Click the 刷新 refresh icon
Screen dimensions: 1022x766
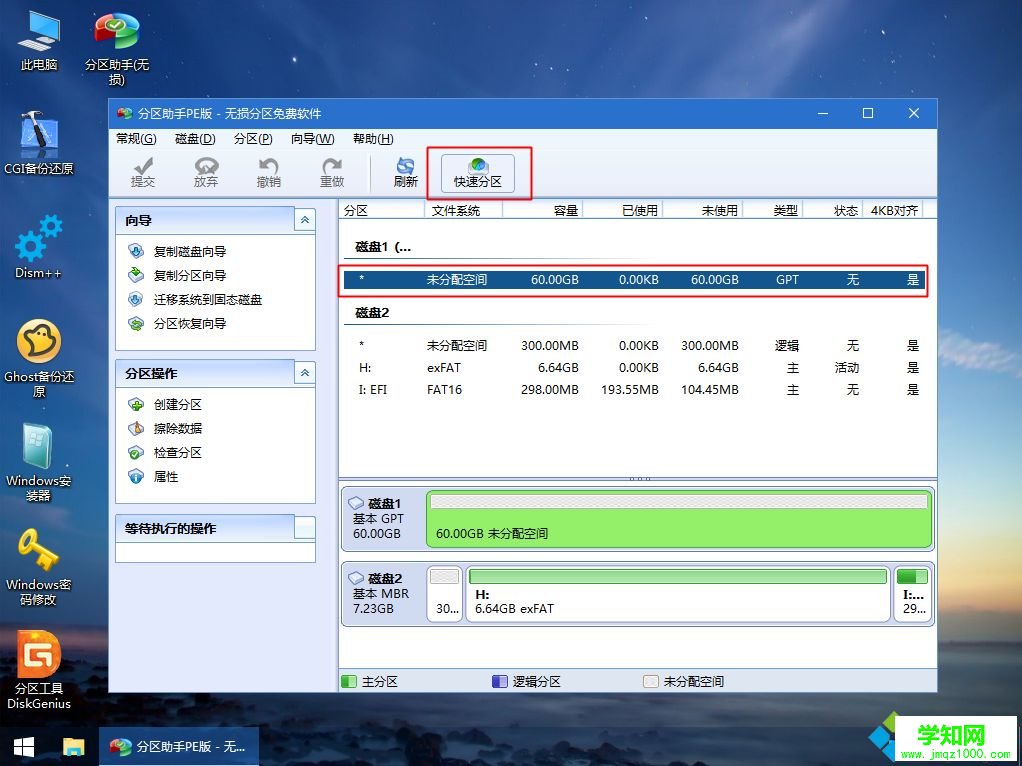(x=404, y=172)
